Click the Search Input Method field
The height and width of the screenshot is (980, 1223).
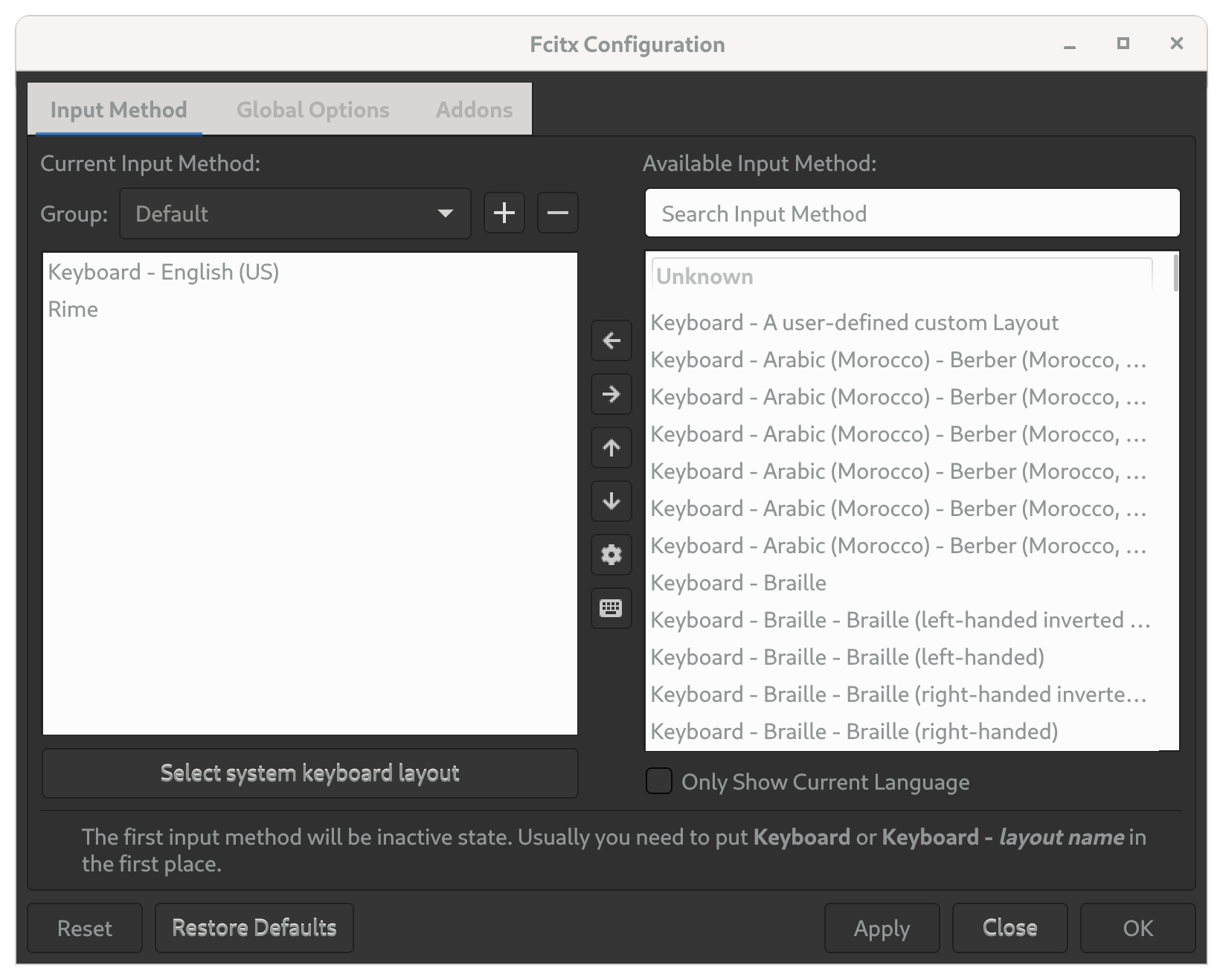[x=912, y=213]
